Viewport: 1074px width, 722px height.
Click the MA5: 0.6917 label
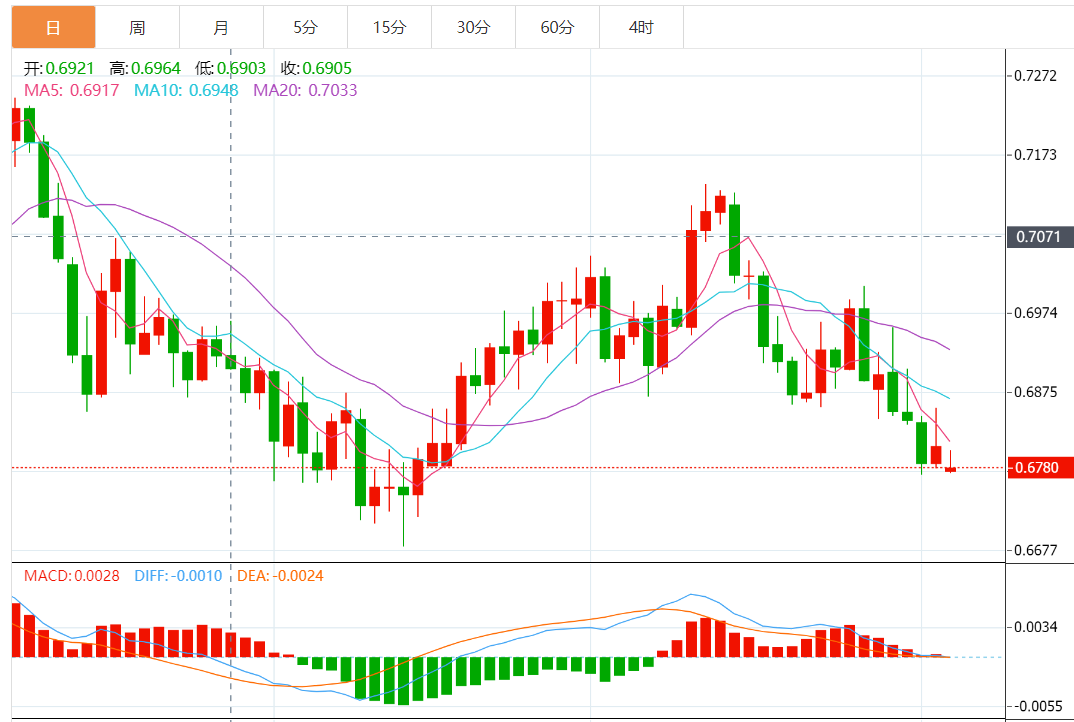71,90
